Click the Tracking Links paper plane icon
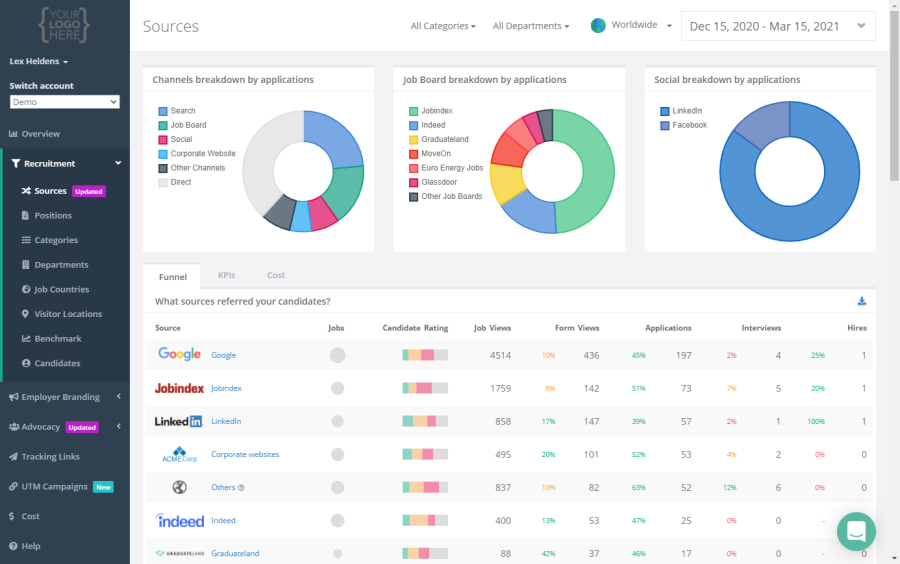Screen dimensions: 900x564 pyautogui.click(x=13, y=457)
